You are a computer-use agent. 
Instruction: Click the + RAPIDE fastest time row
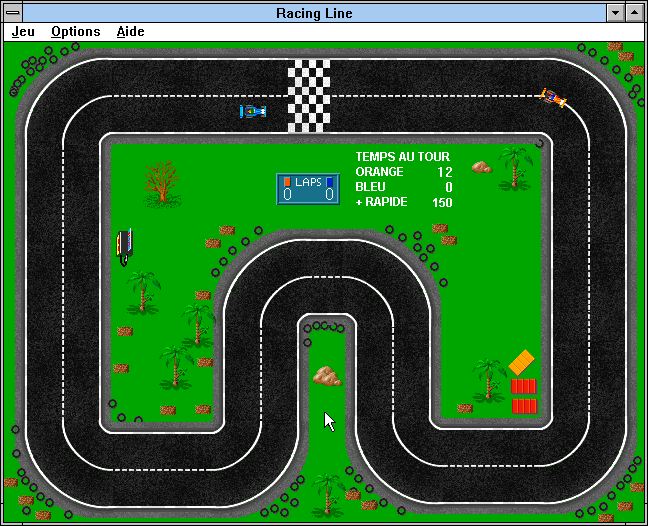tap(403, 202)
